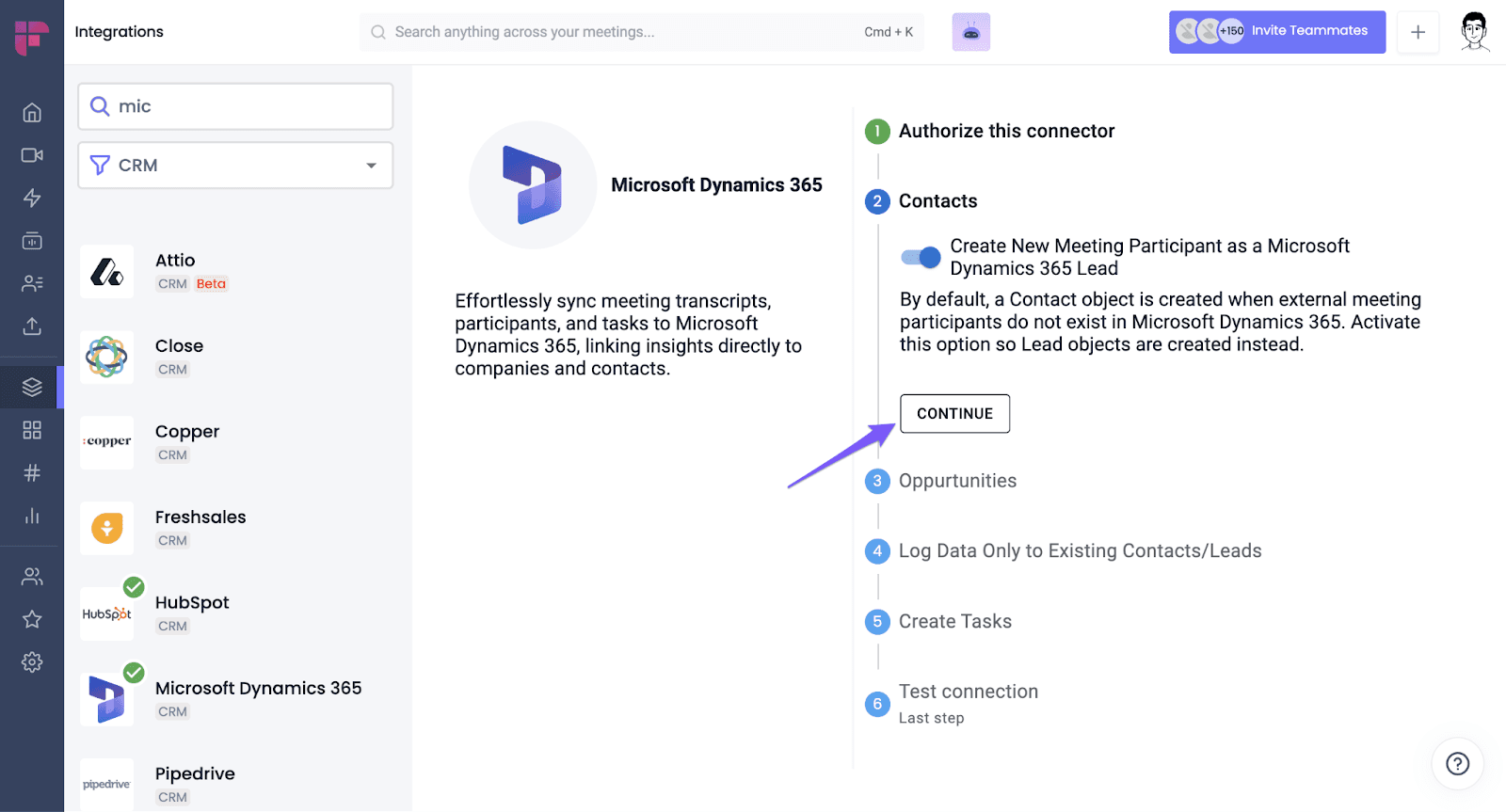Open the contacts list sidebar icon
The width and height of the screenshot is (1506, 812).
click(x=32, y=283)
